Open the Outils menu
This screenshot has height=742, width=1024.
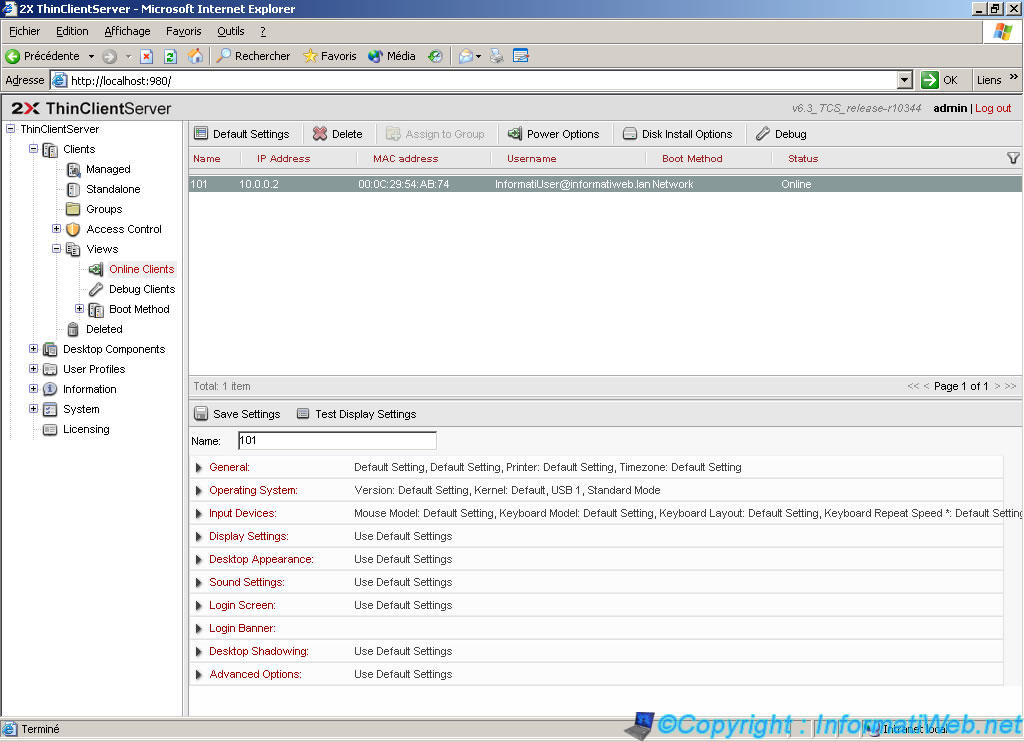231,31
